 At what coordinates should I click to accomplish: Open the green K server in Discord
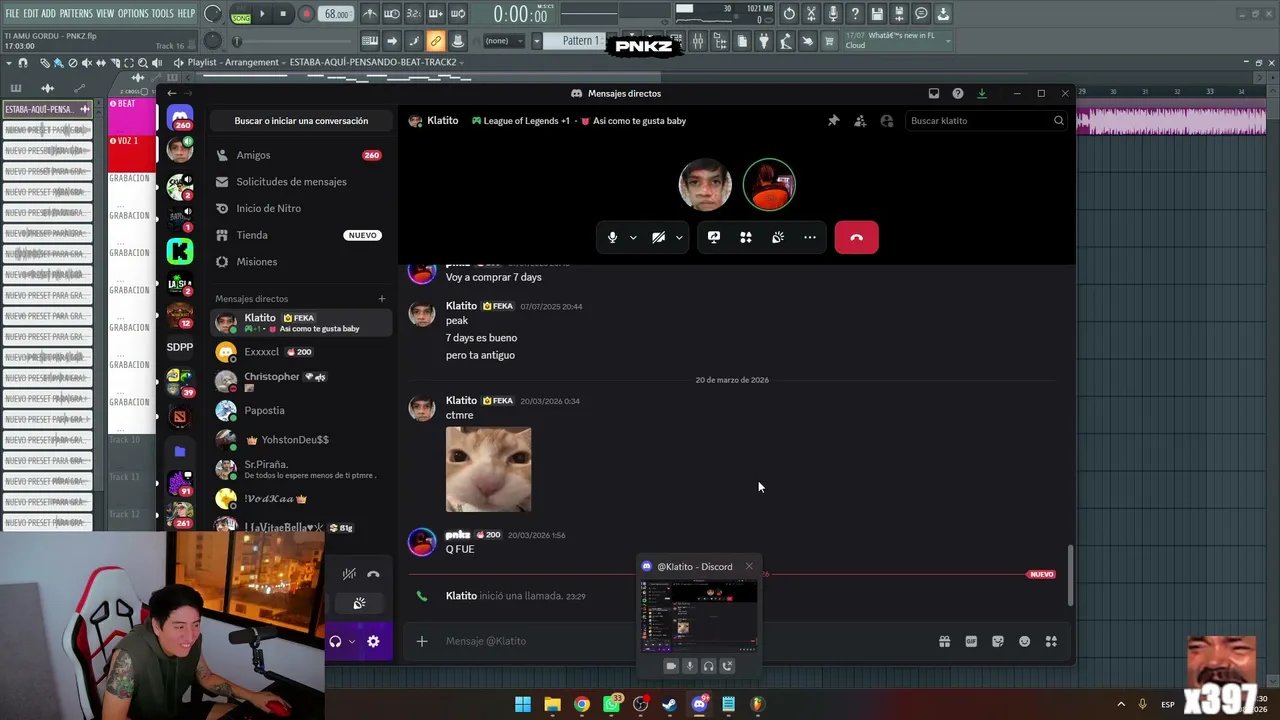click(180, 251)
